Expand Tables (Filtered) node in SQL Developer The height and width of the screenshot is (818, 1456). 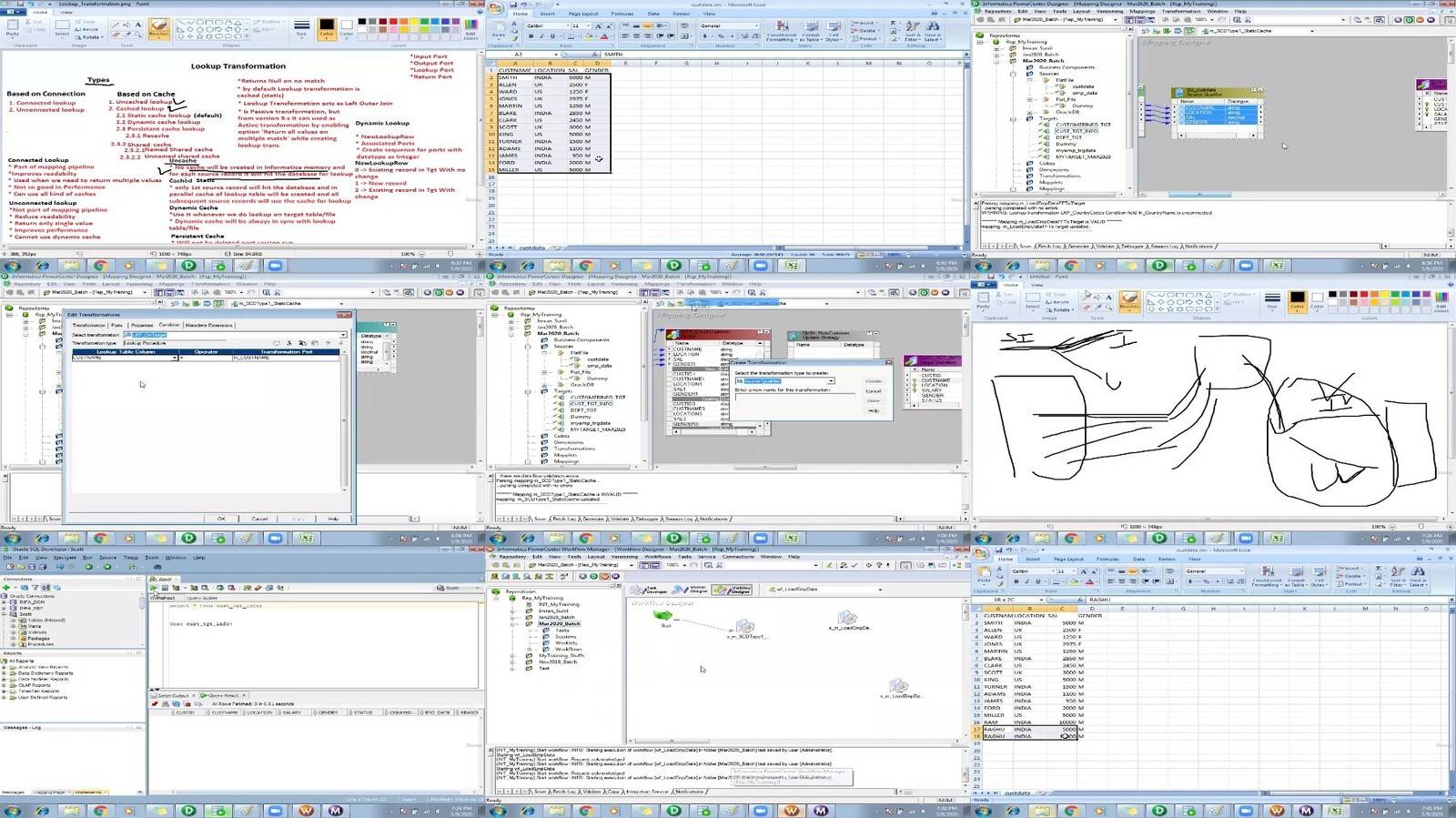coord(13,620)
